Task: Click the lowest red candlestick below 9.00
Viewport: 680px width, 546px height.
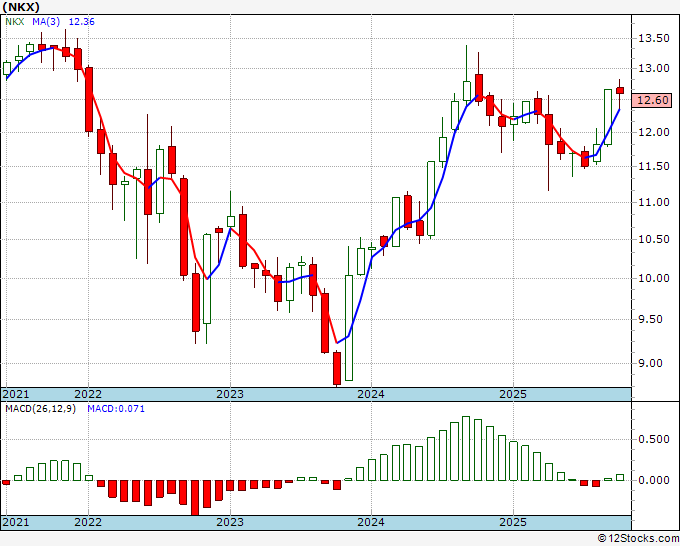Action: pyautogui.click(x=337, y=368)
